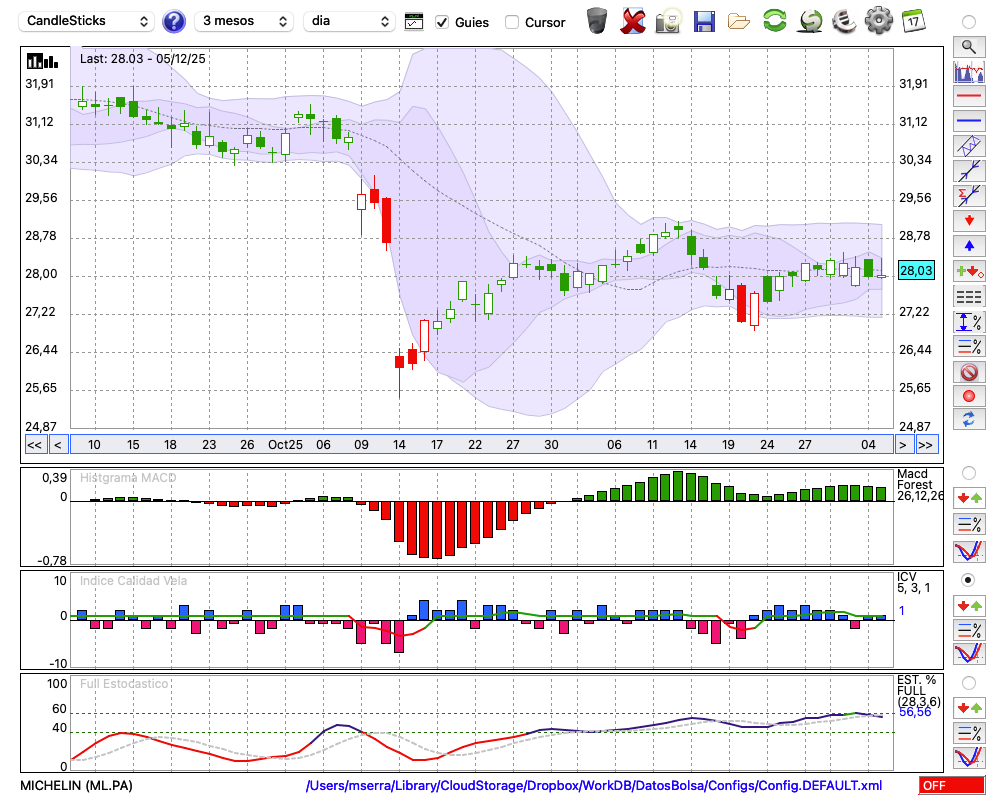The image size is (1000, 800).
Task: Click the green refresh arrows icon
Action: pyautogui.click(x=774, y=21)
